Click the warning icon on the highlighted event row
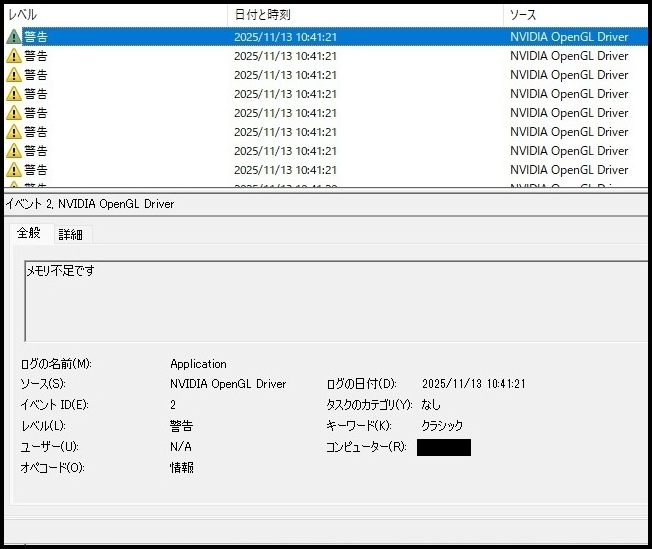Image resolution: width=652 pixels, height=549 pixels. [x=14, y=37]
